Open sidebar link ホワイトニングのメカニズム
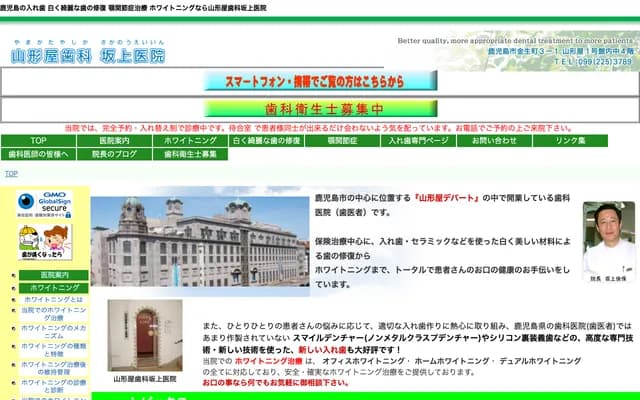 [54, 332]
